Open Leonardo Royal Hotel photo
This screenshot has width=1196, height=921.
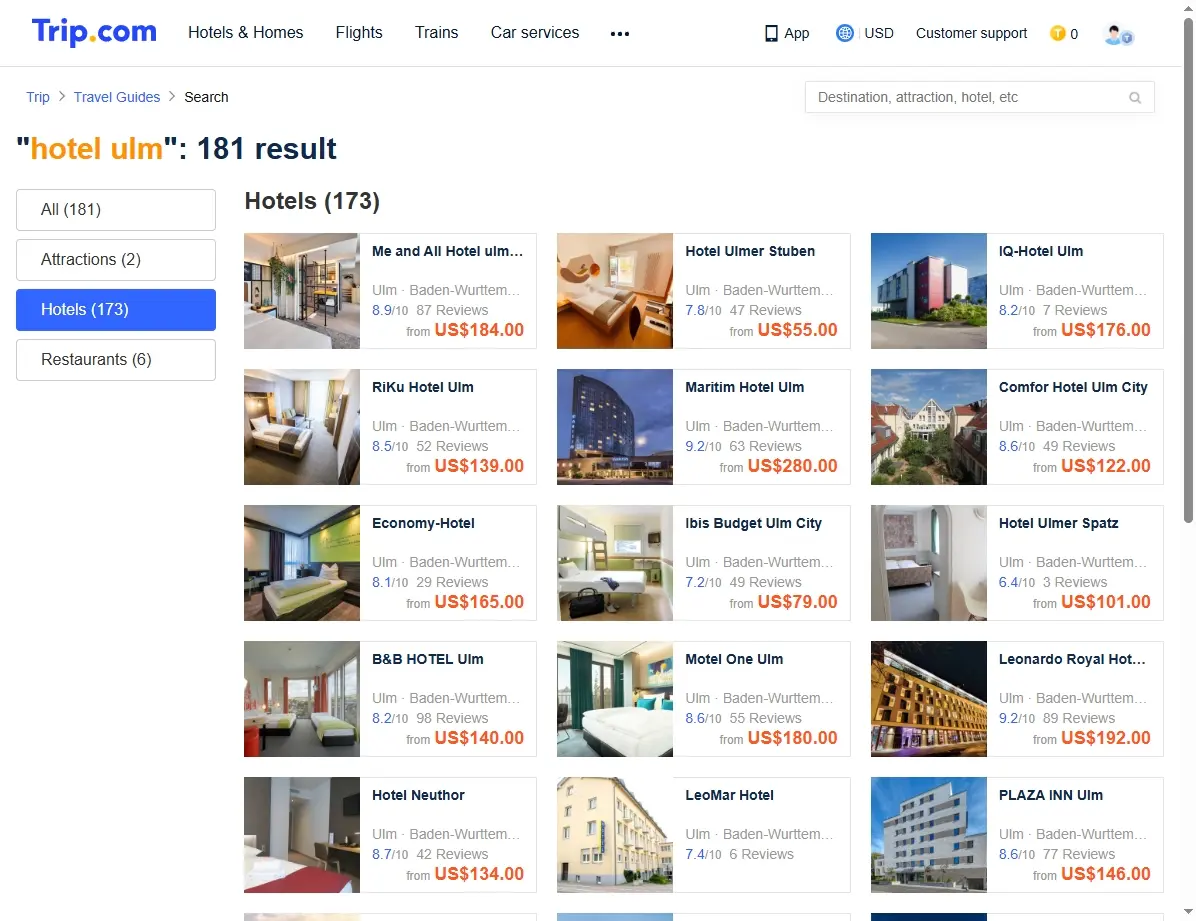pos(928,699)
